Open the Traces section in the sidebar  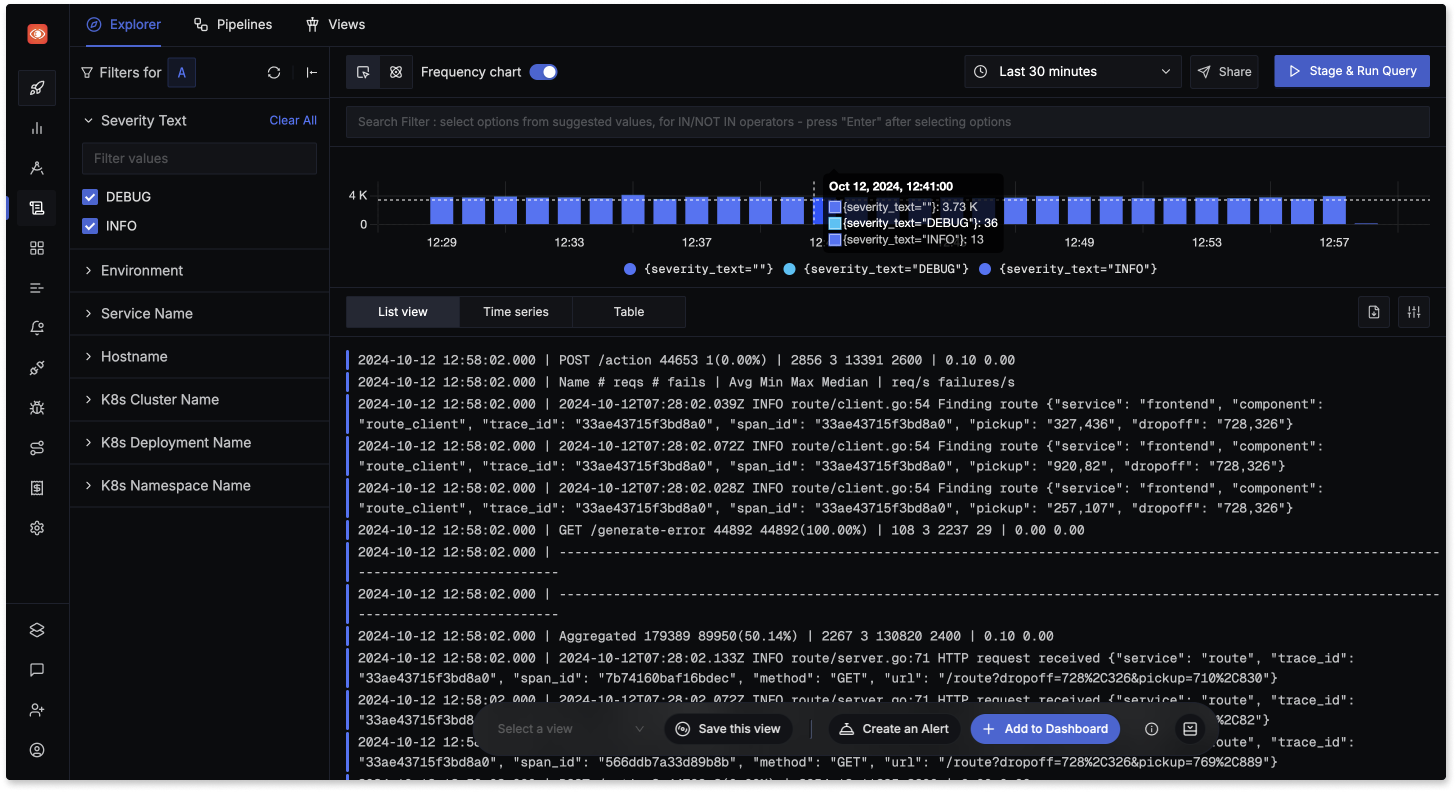(x=37, y=168)
